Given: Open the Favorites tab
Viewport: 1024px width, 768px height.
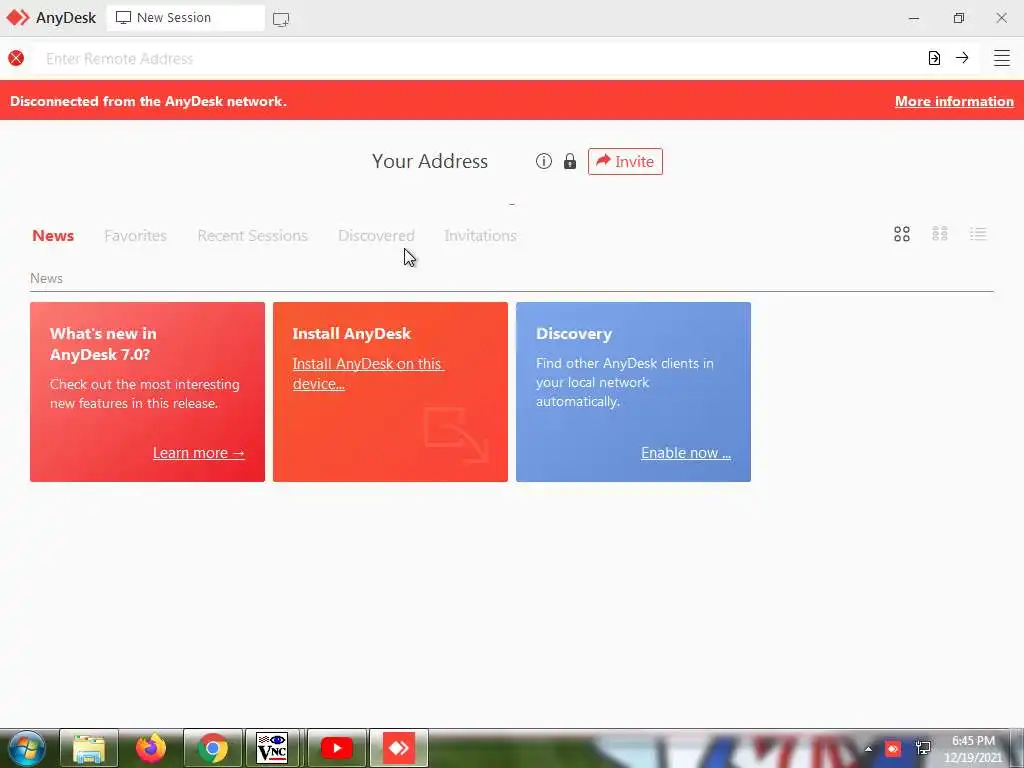Looking at the screenshot, I should coord(135,236).
